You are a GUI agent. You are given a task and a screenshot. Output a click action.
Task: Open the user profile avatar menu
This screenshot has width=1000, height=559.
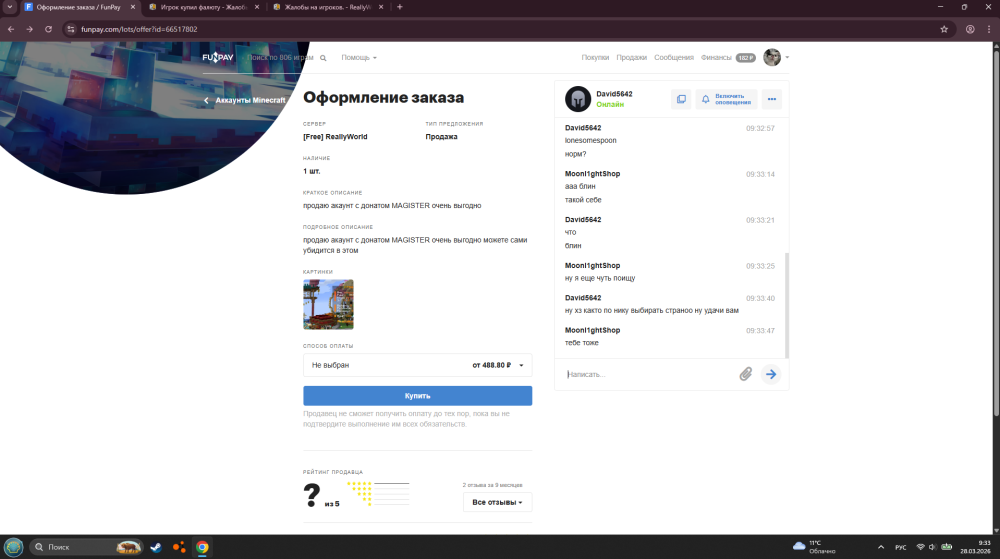point(772,57)
